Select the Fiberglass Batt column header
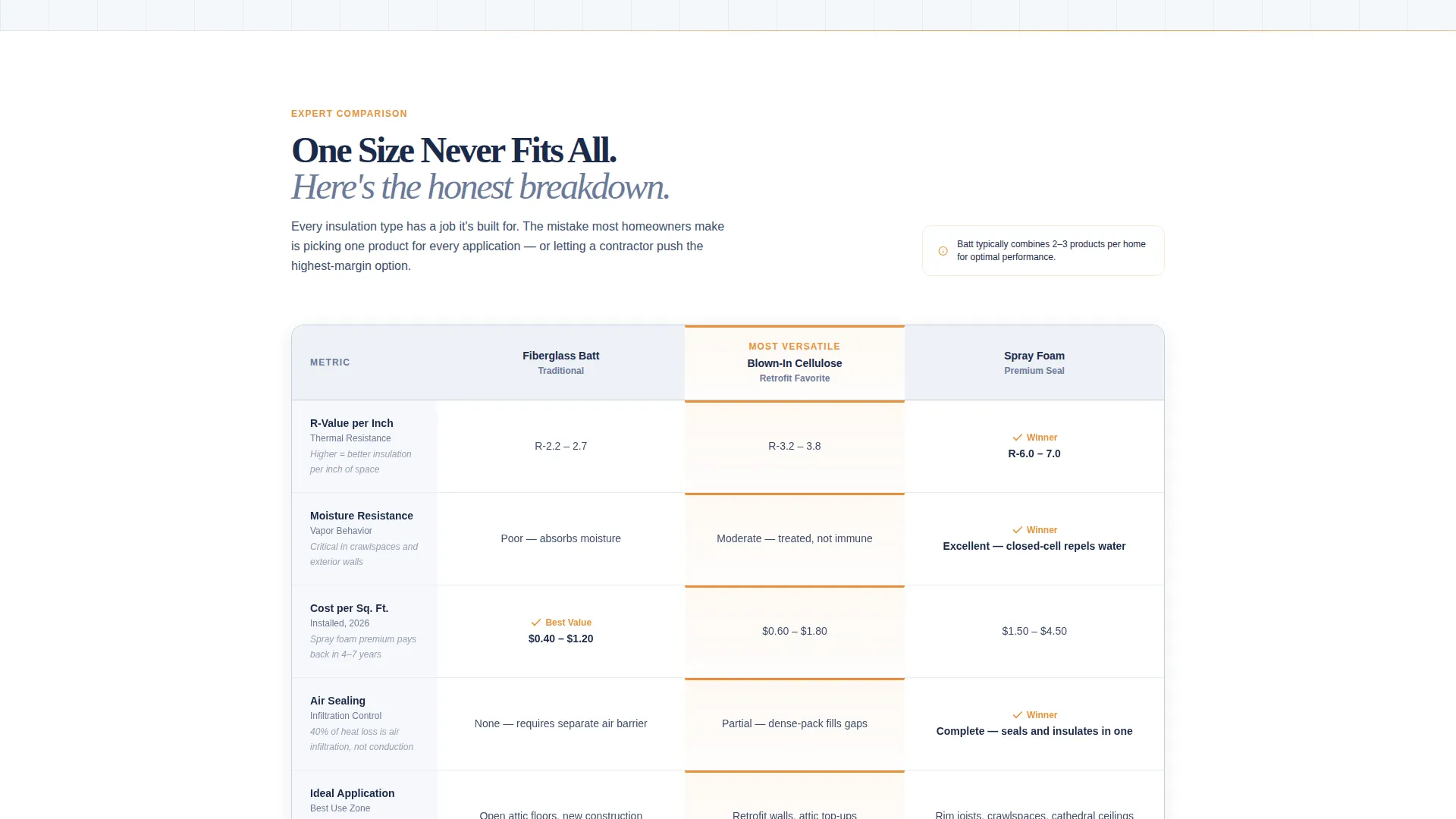Screen dimensions: 1456x819 tap(561, 362)
